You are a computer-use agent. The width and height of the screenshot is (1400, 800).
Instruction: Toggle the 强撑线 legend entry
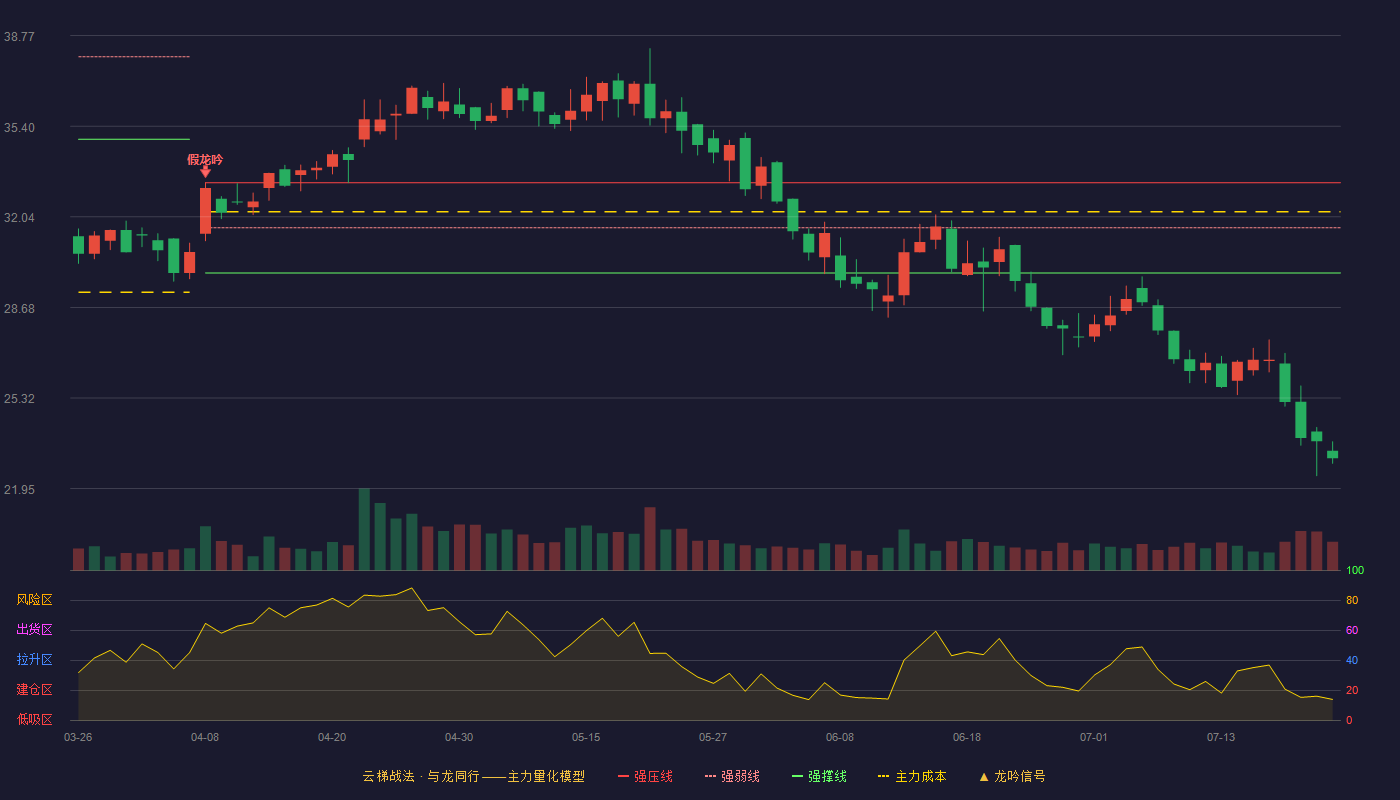tap(819, 776)
